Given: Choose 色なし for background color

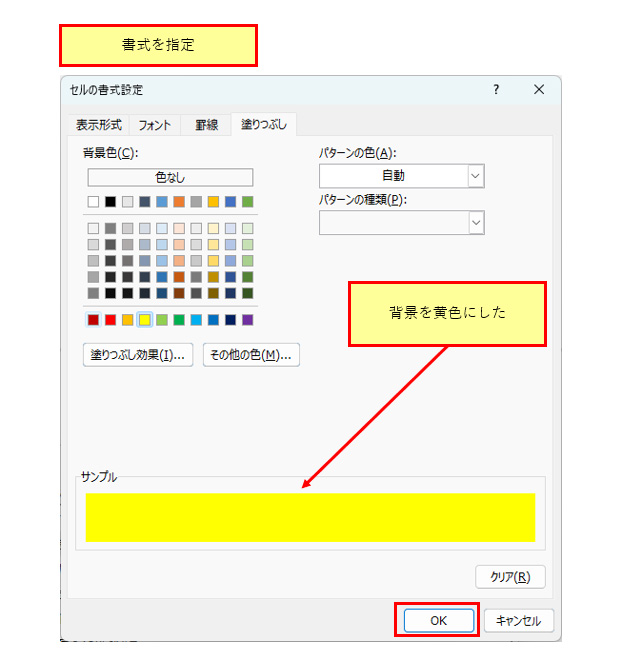Looking at the screenshot, I should pyautogui.click(x=170, y=177).
